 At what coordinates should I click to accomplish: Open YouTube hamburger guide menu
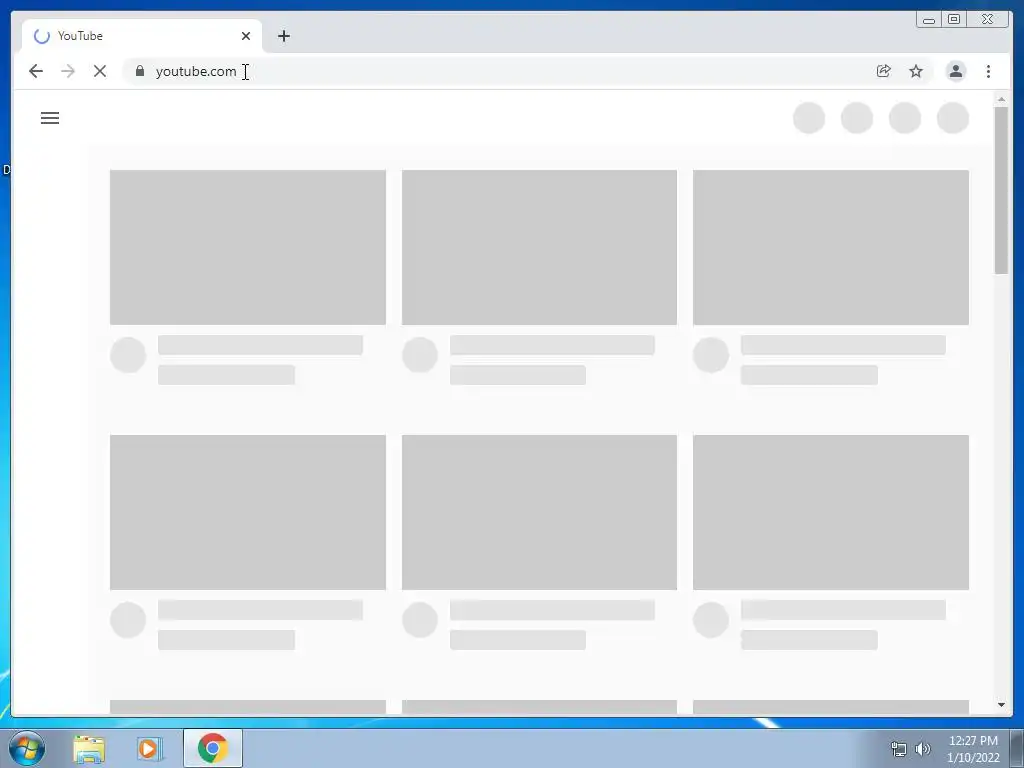click(x=50, y=118)
